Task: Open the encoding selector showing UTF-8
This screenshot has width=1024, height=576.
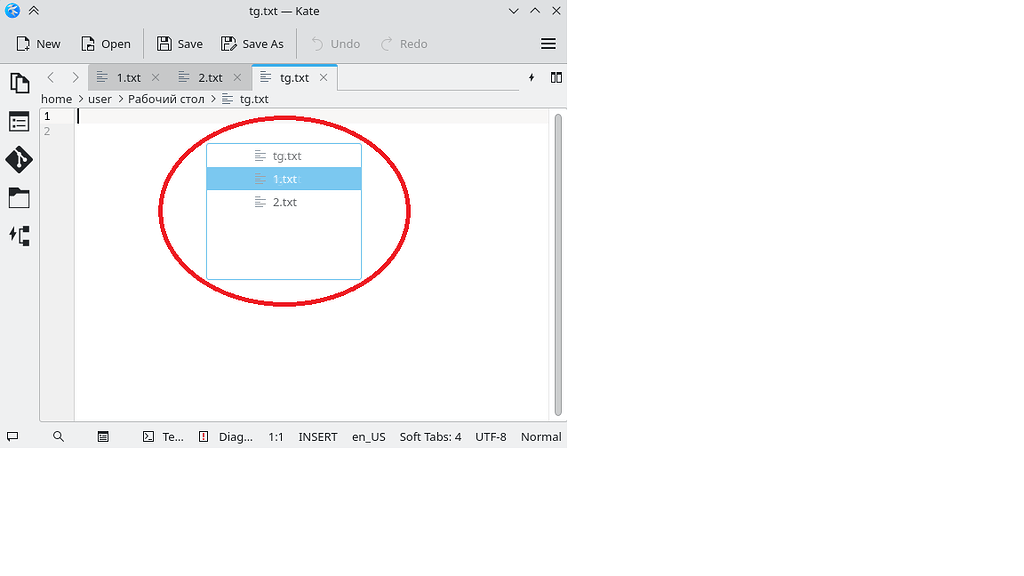Action: tap(490, 436)
